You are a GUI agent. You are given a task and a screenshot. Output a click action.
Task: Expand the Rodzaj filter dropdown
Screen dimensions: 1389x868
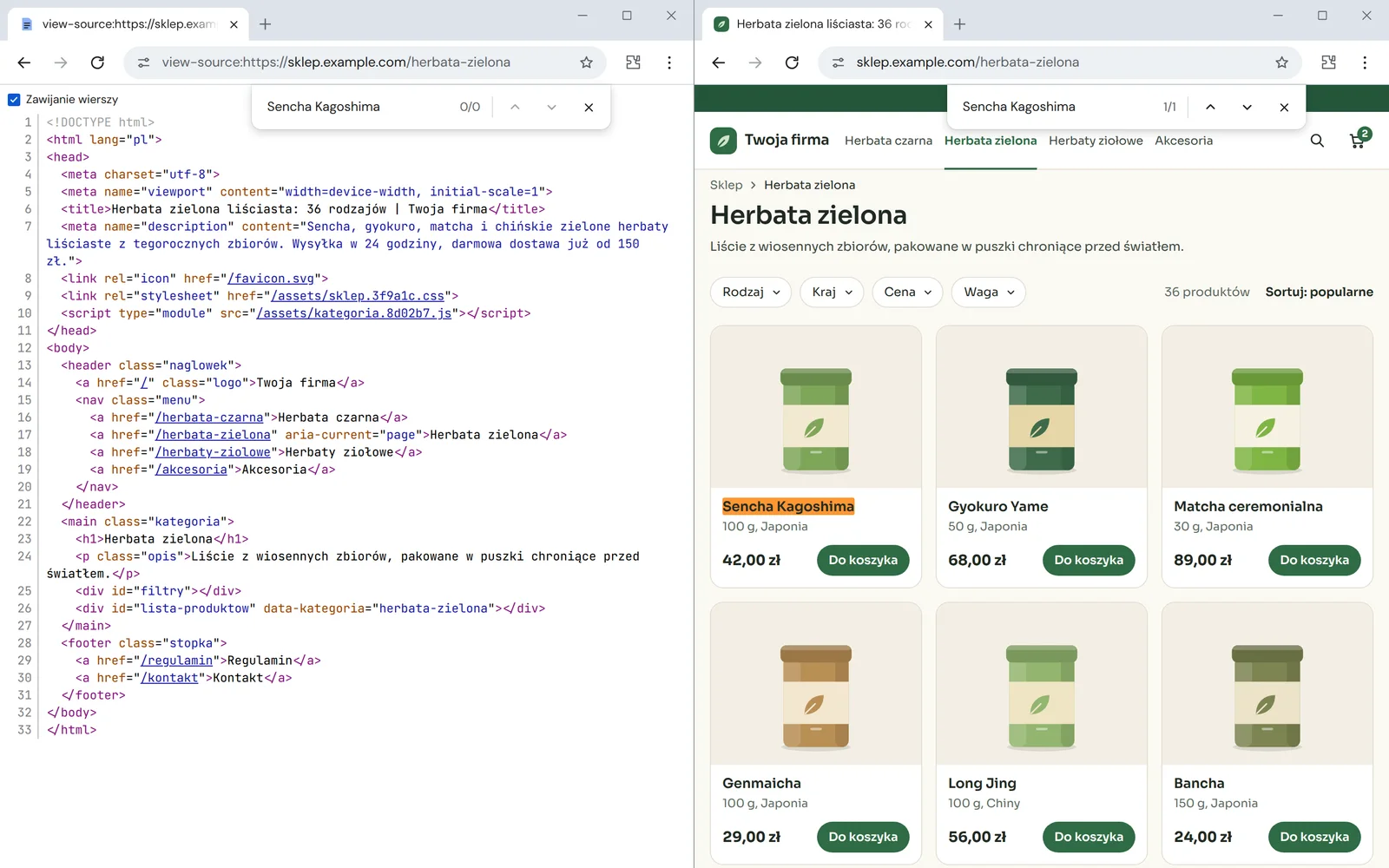point(751,293)
